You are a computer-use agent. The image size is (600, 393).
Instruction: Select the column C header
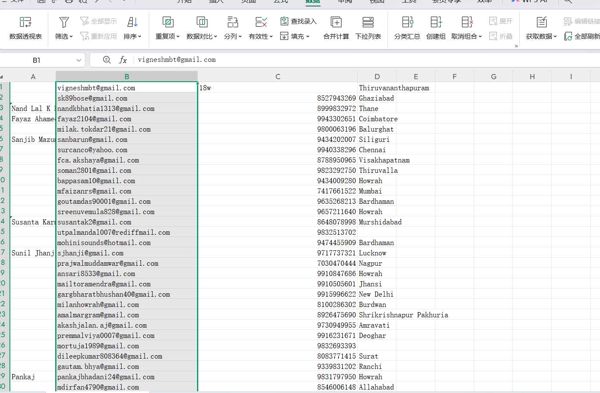coord(278,77)
